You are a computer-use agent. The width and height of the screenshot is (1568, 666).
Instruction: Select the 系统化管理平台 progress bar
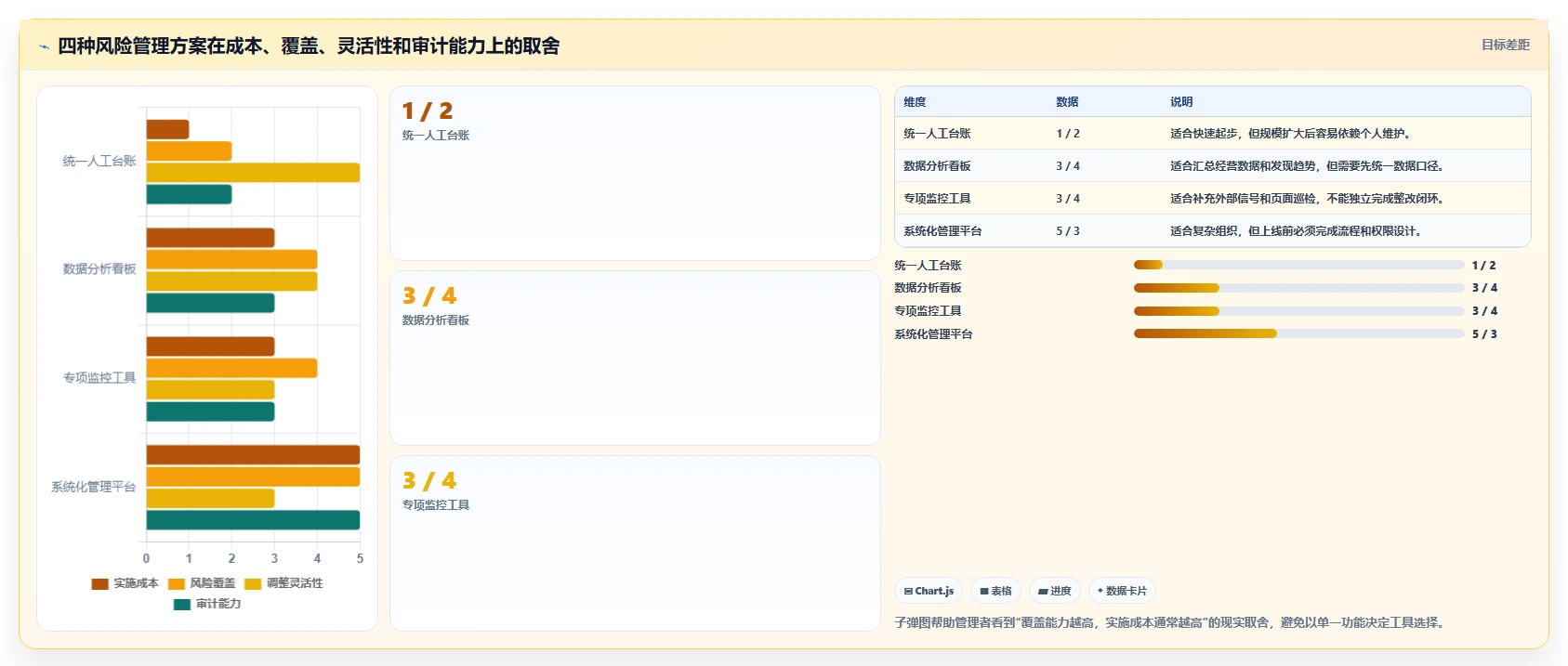coord(1298,333)
